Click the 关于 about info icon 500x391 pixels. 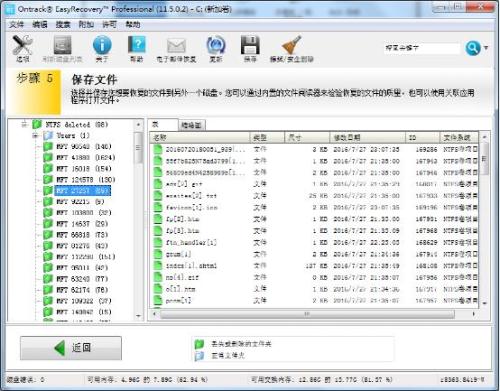click(102, 45)
